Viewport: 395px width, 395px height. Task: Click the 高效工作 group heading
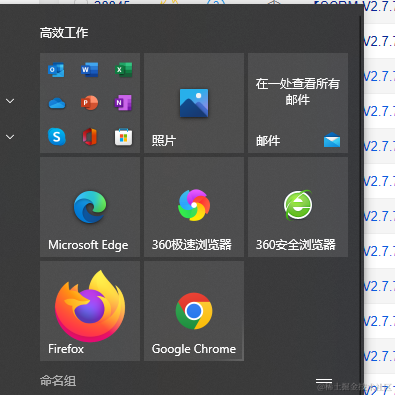(x=64, y=33)
